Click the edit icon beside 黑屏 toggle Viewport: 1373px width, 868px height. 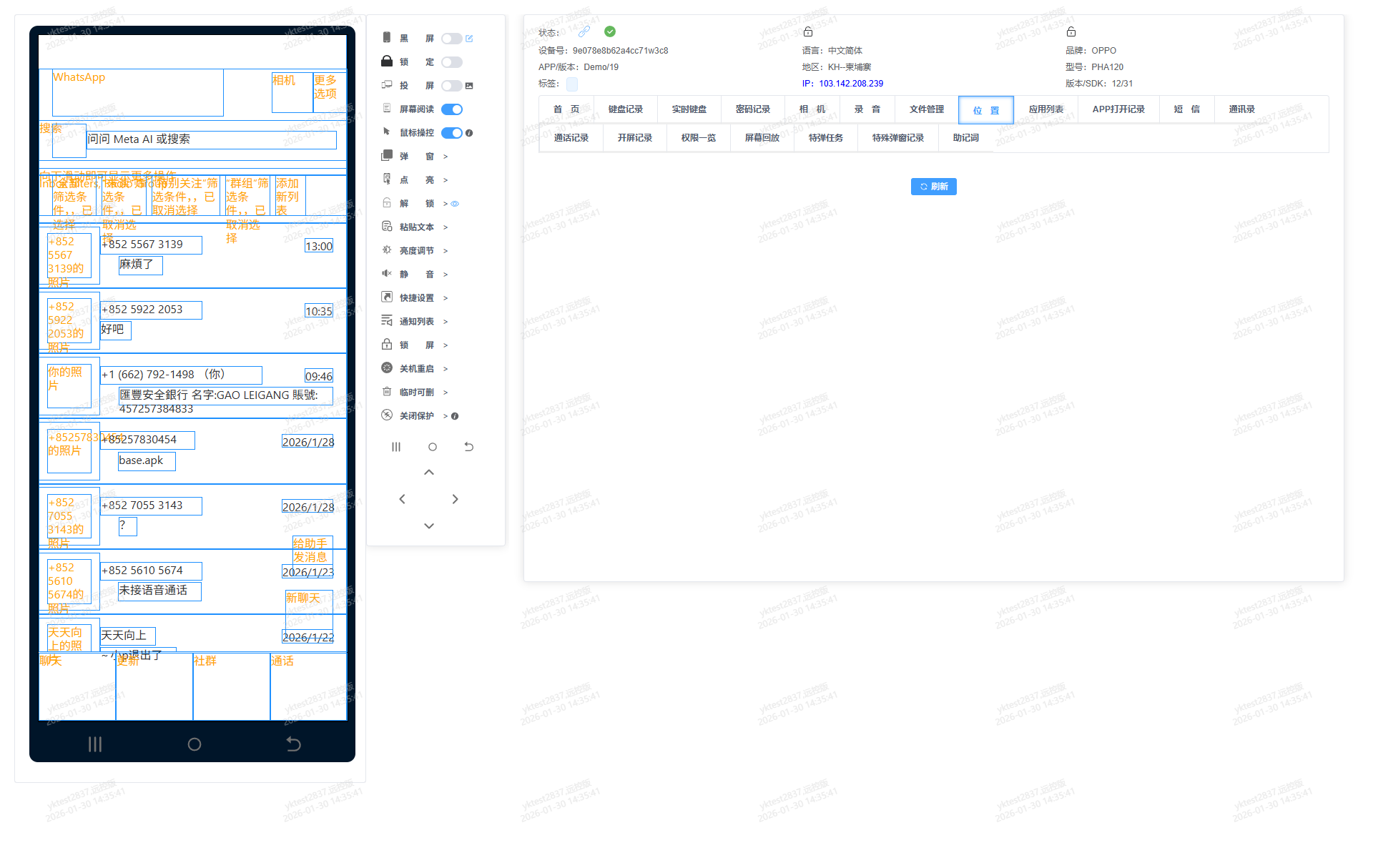pyautogui.click(x=469, y=39)
